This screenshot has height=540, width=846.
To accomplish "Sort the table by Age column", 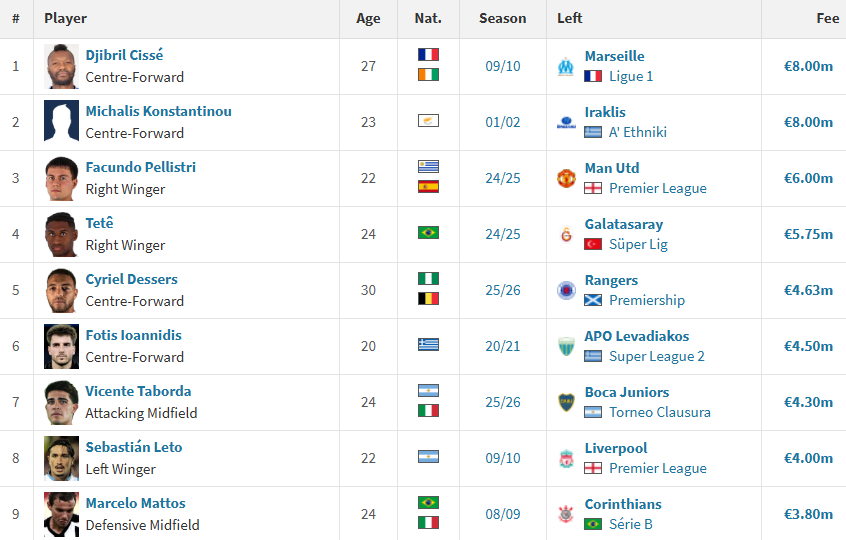I will (368, 18).
